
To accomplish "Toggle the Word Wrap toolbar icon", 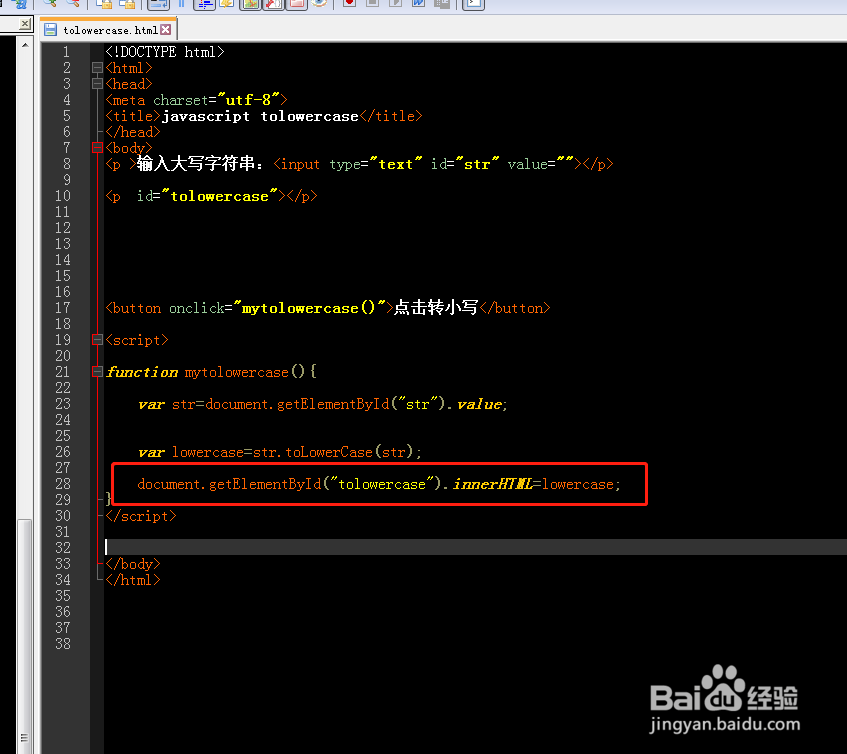I will click(158, 4).
